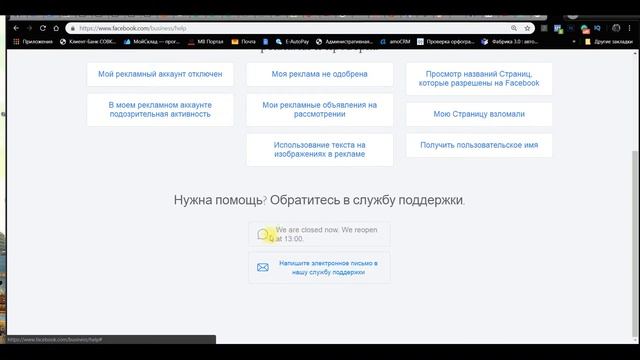View site security via the padlock icon
Viewport: 640px width, 360px height.
[73, 28]
